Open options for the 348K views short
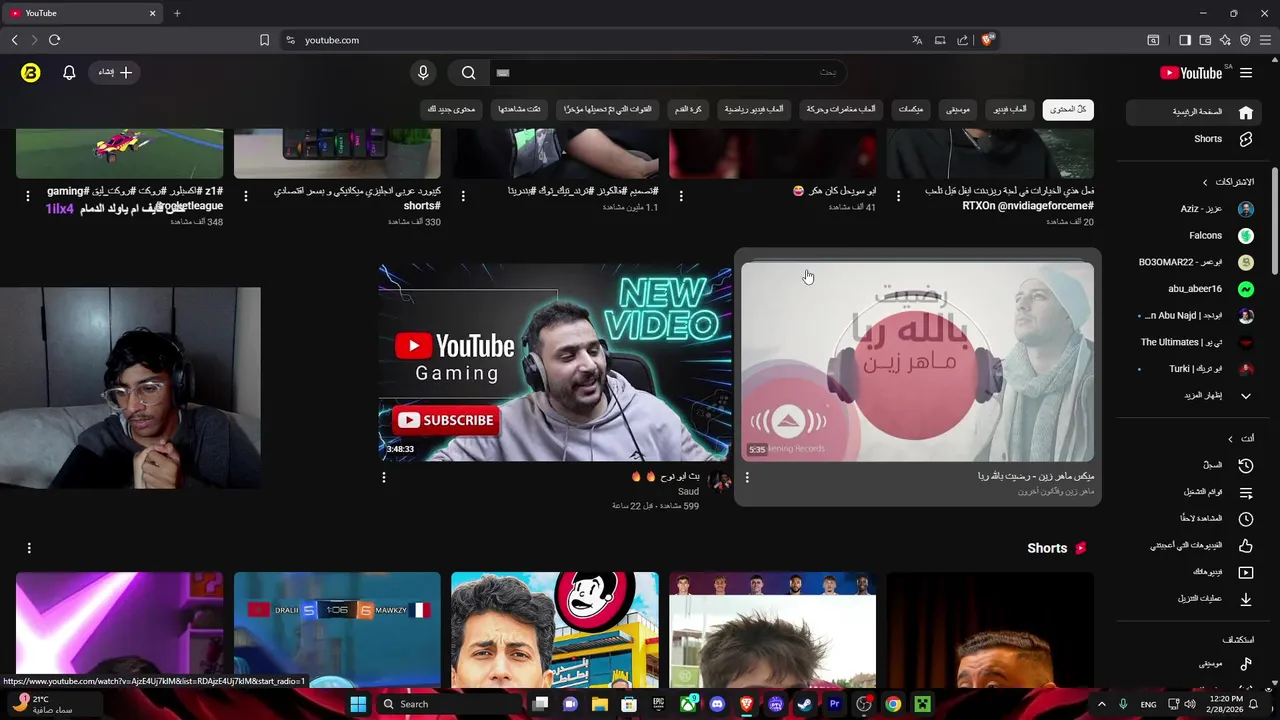The image size is (1280, 720). (28, 197)
